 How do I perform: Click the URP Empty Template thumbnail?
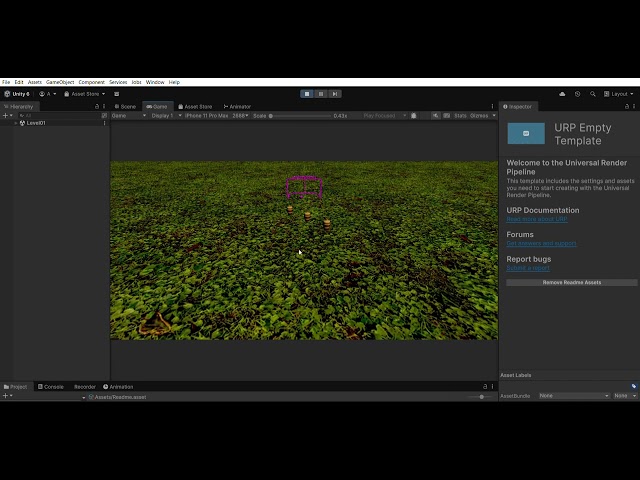[526, 133]
